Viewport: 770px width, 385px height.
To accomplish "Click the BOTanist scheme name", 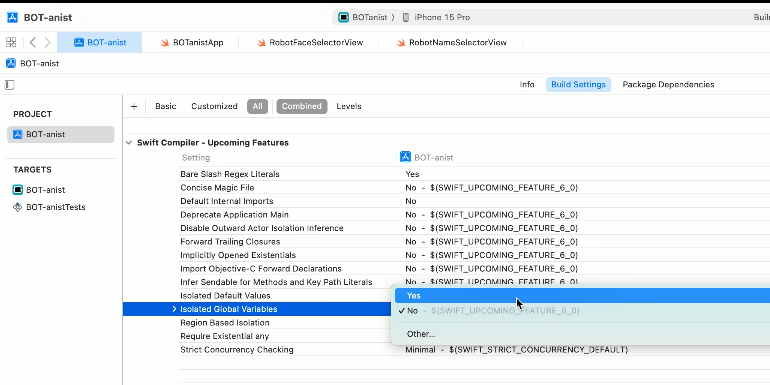I will (x=370, y=17).
